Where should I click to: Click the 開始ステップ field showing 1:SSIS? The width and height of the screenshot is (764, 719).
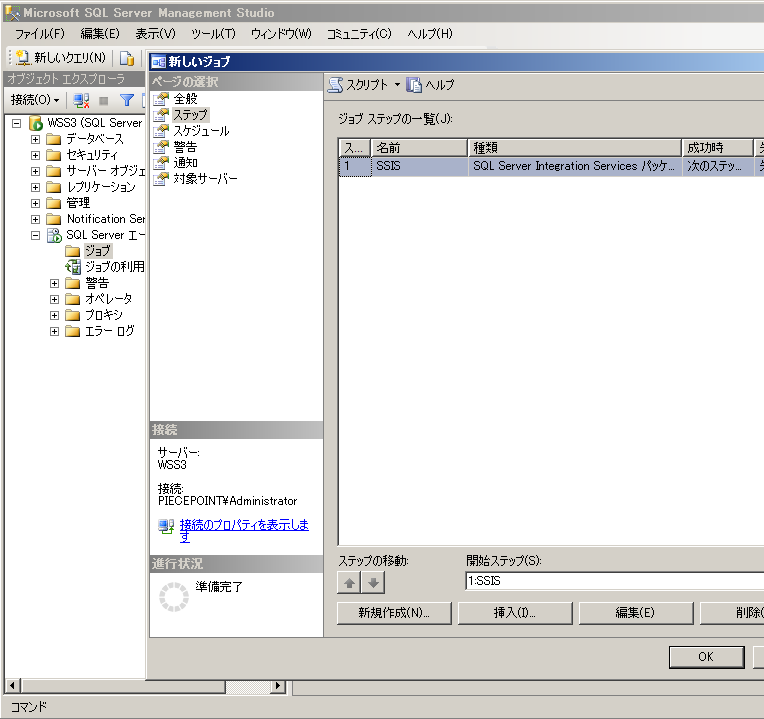[614, 581]
